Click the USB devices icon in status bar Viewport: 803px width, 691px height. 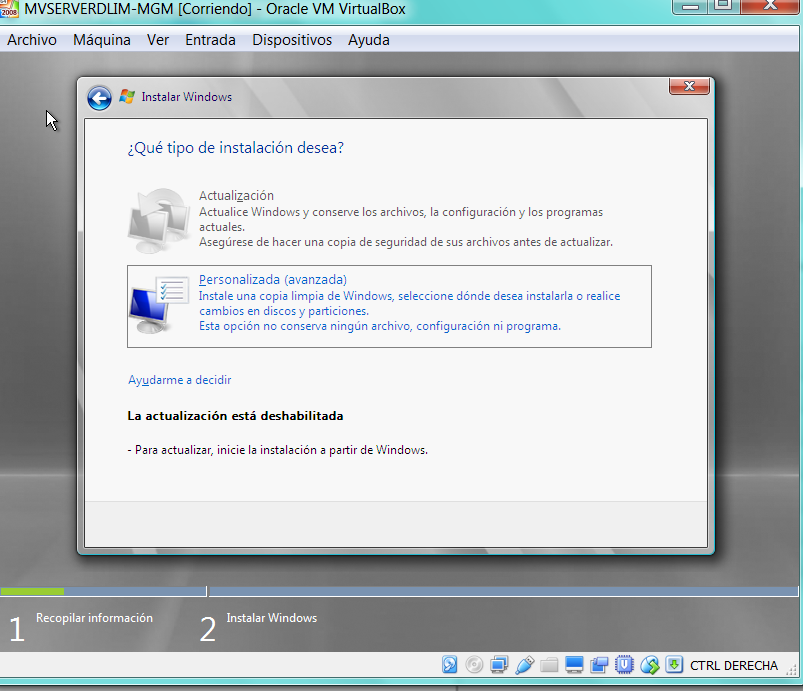pos(524,664)
